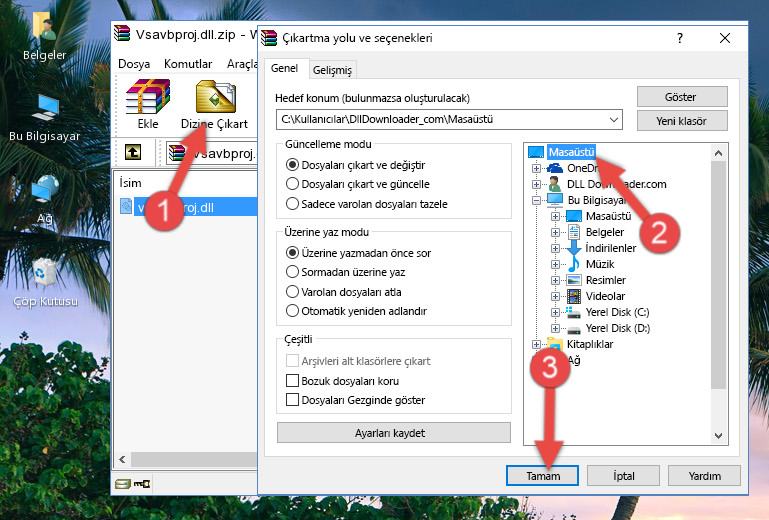
Task: Select the OneDrive cloud icon in tree
Action: (x=555, y=168)
